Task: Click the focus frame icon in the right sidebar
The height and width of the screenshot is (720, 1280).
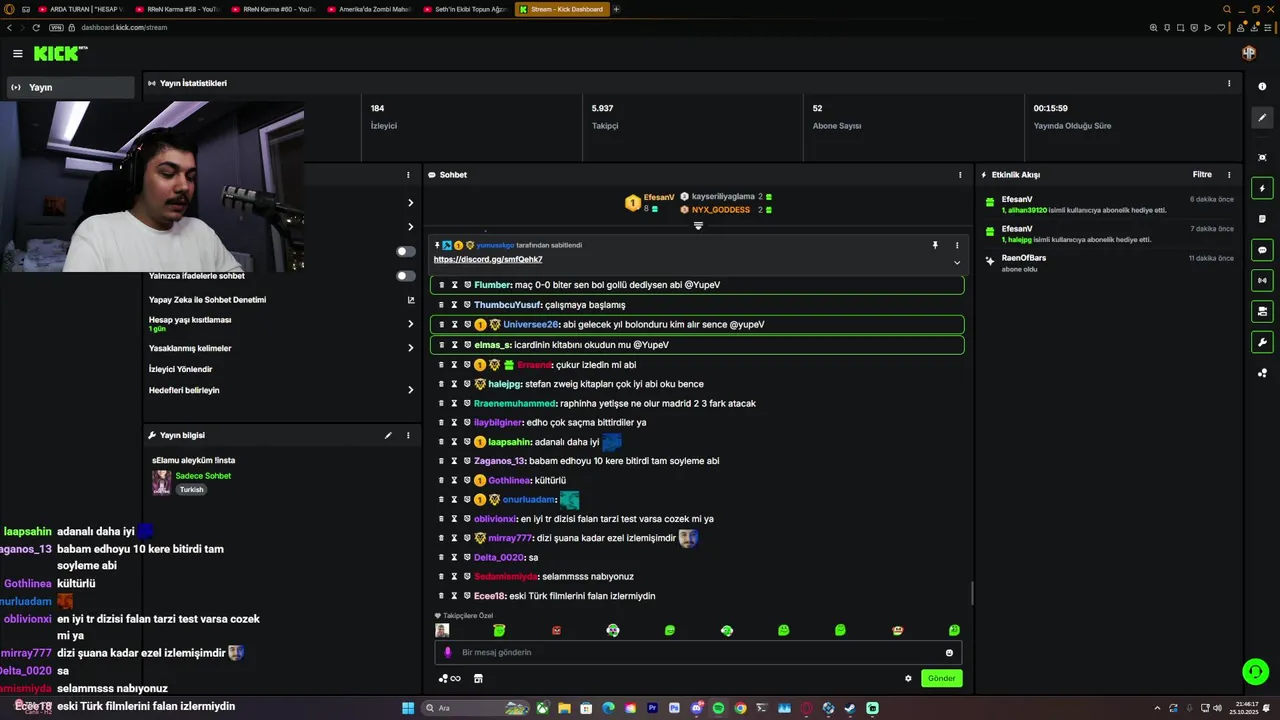Action: (x=1262, y=157)
